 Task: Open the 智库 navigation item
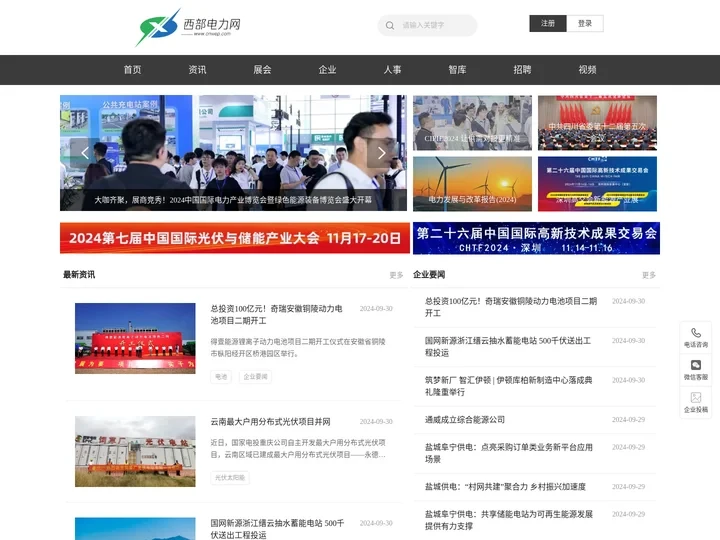pyautogui.click(x=457, y=70)
